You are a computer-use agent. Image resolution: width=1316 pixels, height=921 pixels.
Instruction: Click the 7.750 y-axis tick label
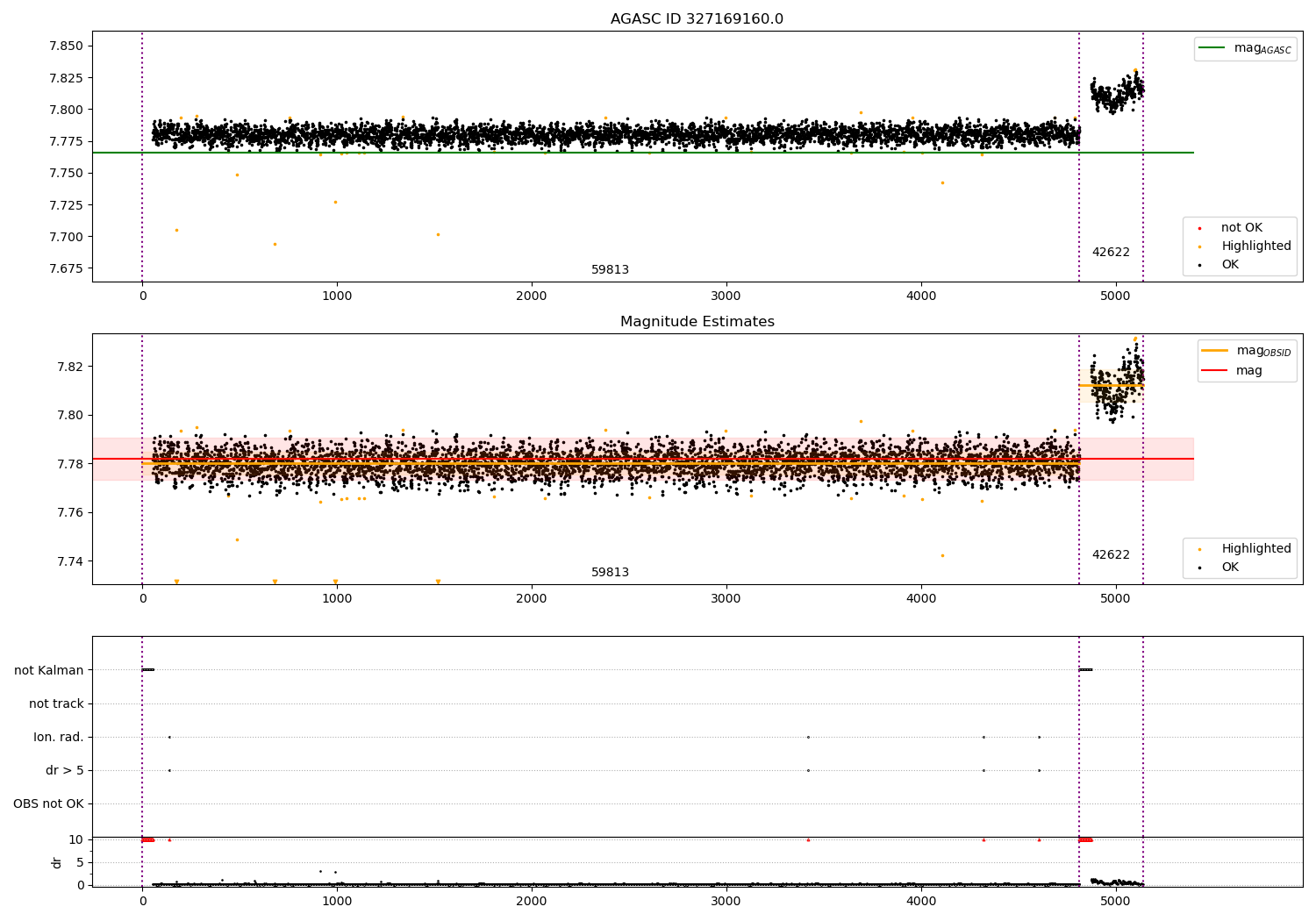point(66,174)
